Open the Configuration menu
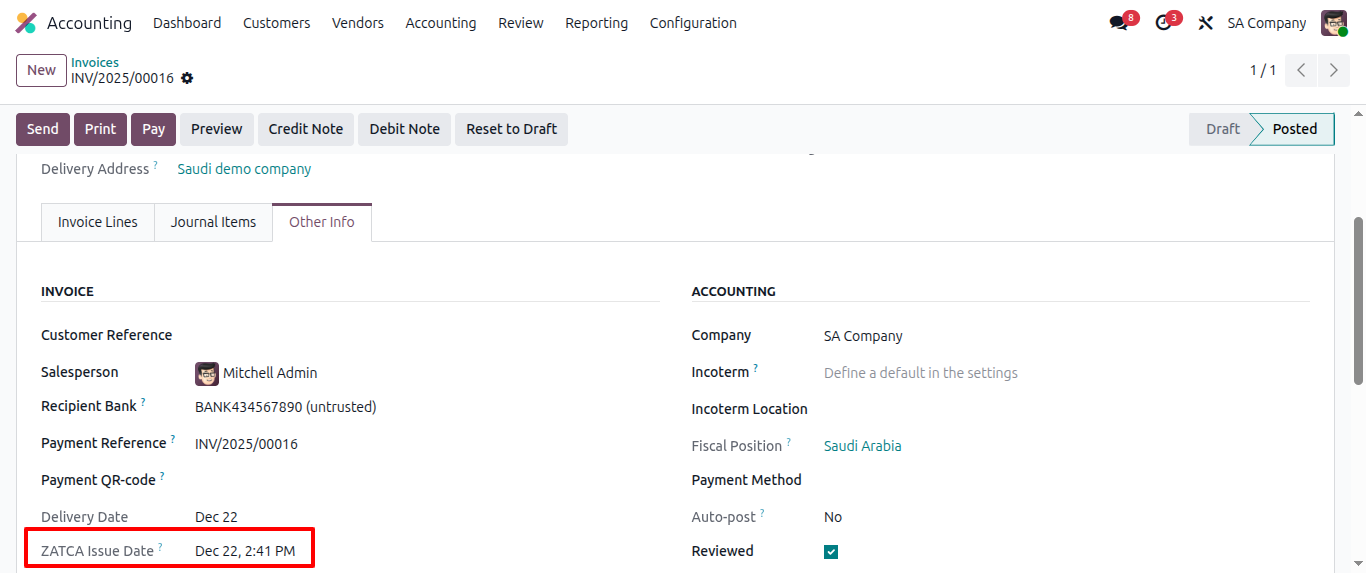The height and width of the screenshot is (573, 1366). point(693,23)
